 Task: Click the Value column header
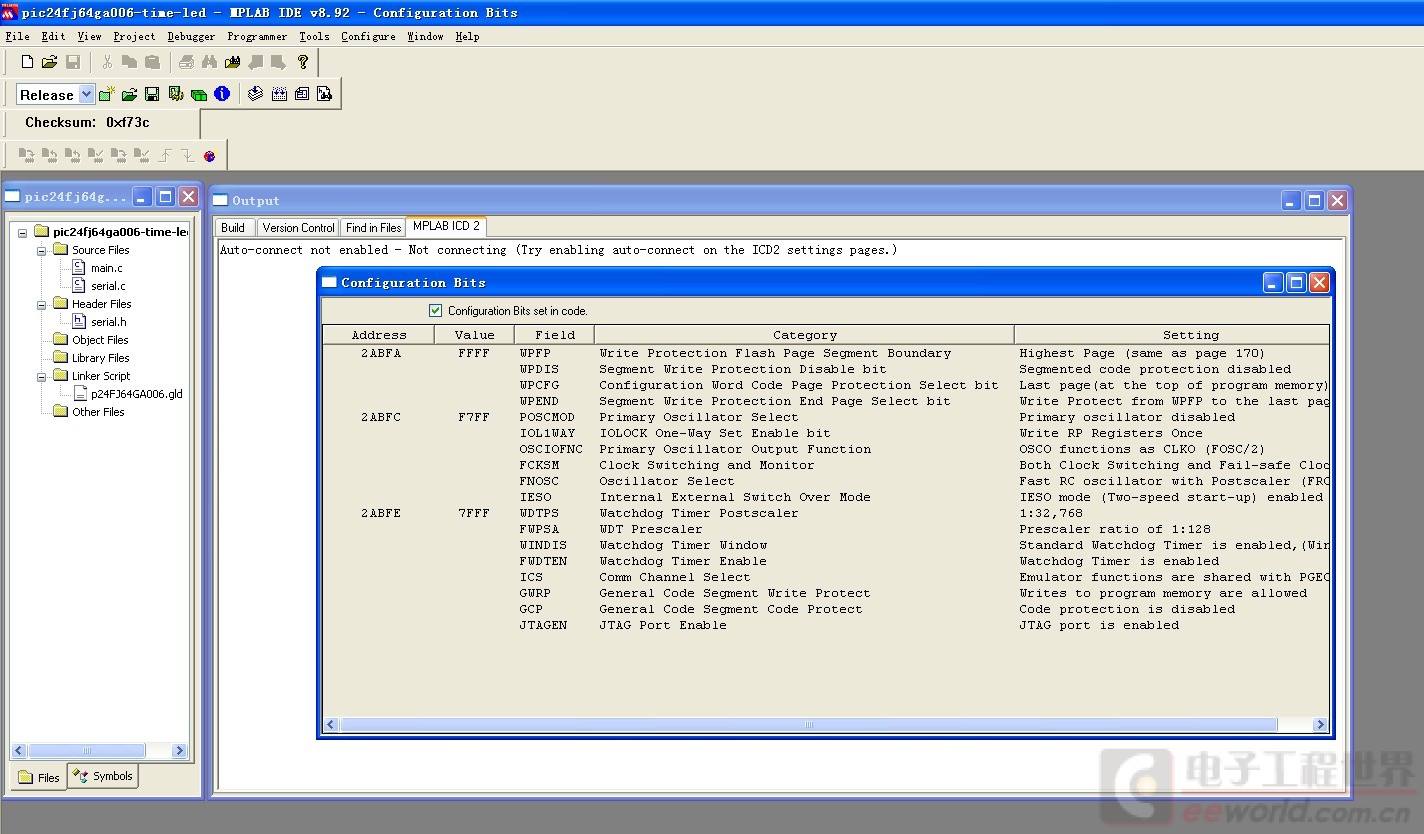(474, 335)
